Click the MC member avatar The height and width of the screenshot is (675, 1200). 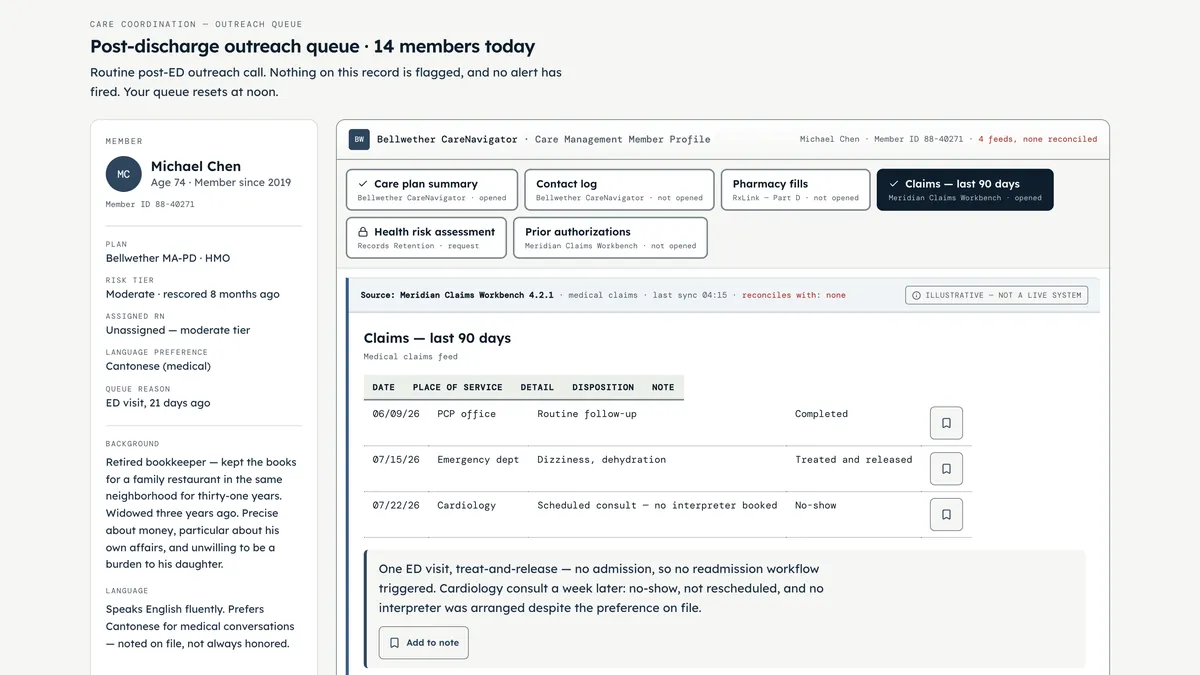point(124,174)
